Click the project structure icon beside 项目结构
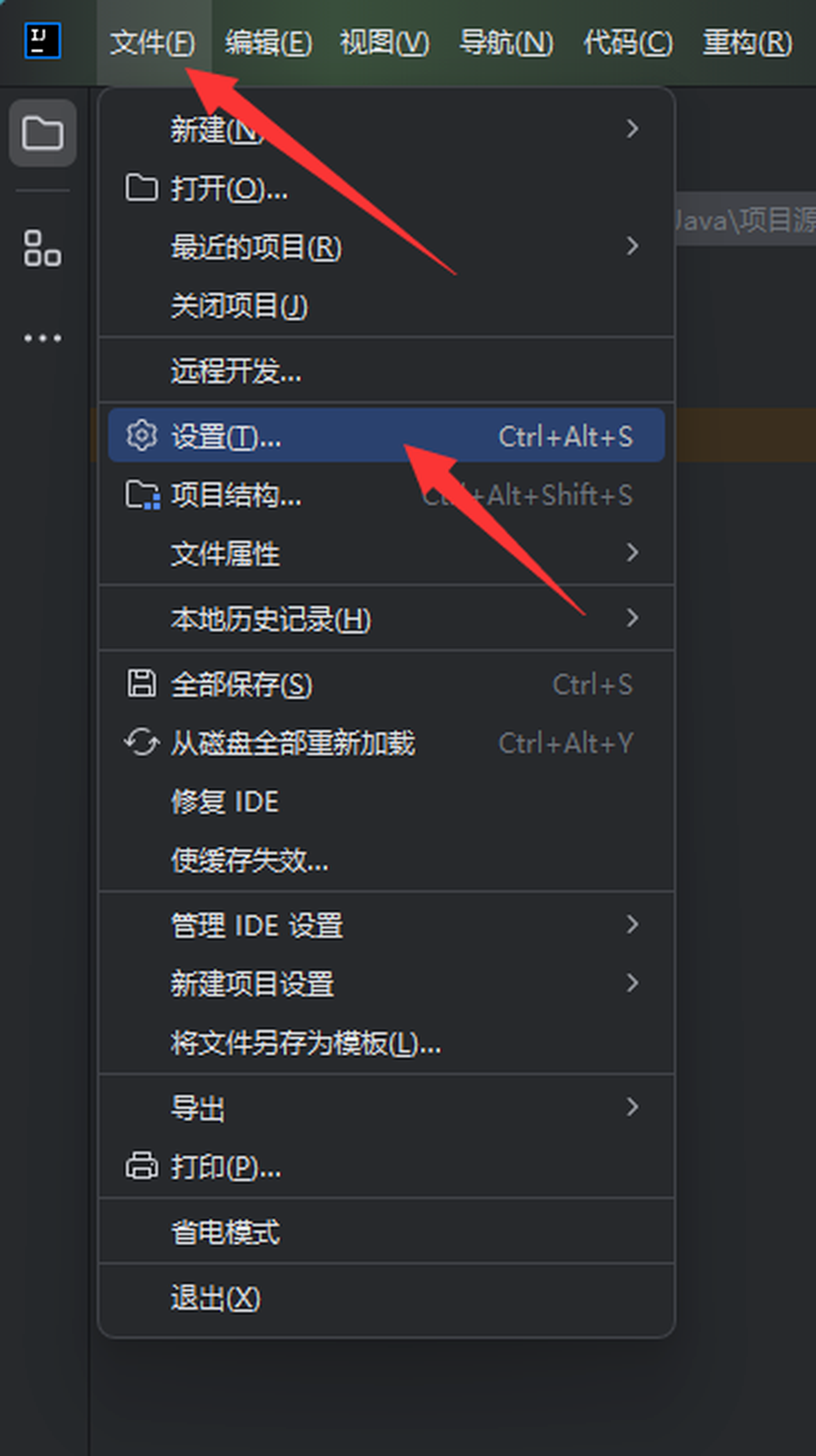 [x=142, y=495]
